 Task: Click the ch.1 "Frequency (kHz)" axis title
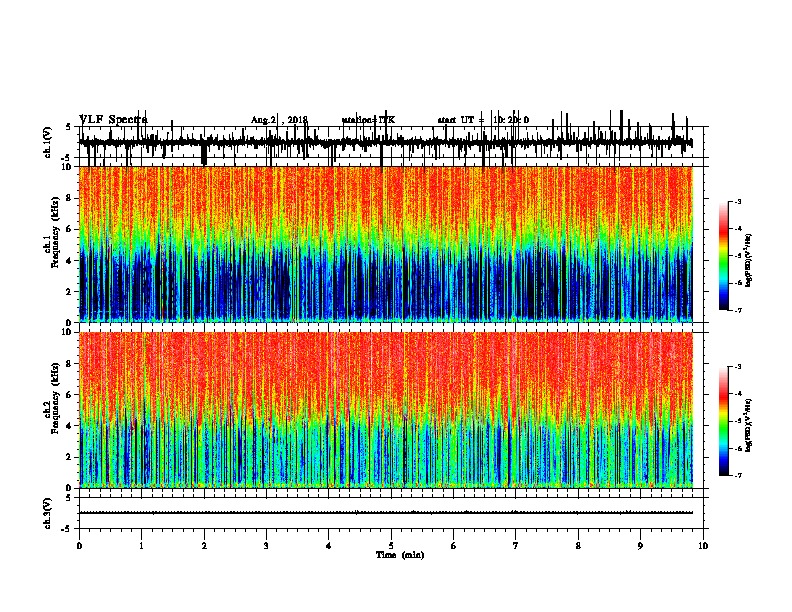[56, 233]
